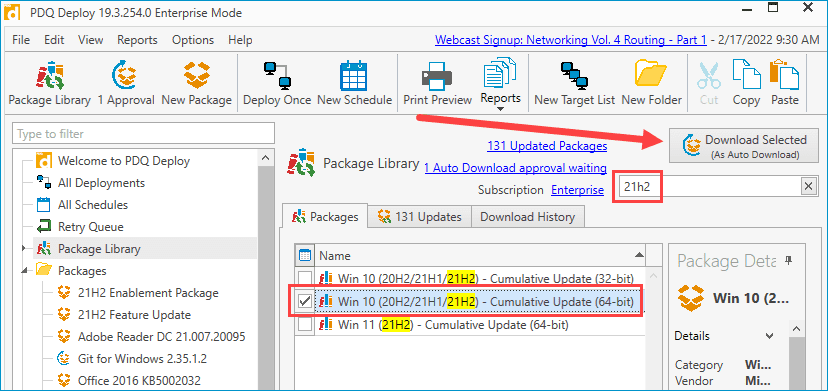Screen dimensions: 828x391
Task: Create a New Folder from toolbar
Action: pos(652,83)
